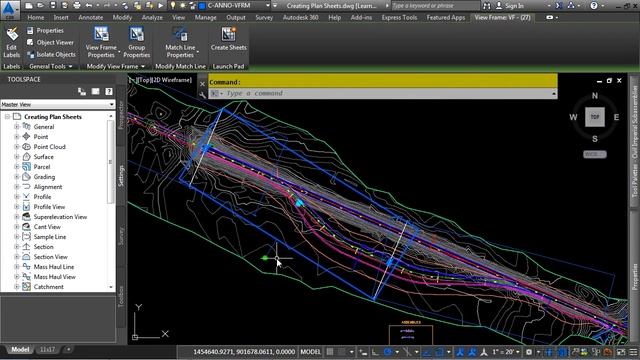The width and height of the screenshot is (640, 360).
Task: Click Sign In
Action: (x=514, y=6)
